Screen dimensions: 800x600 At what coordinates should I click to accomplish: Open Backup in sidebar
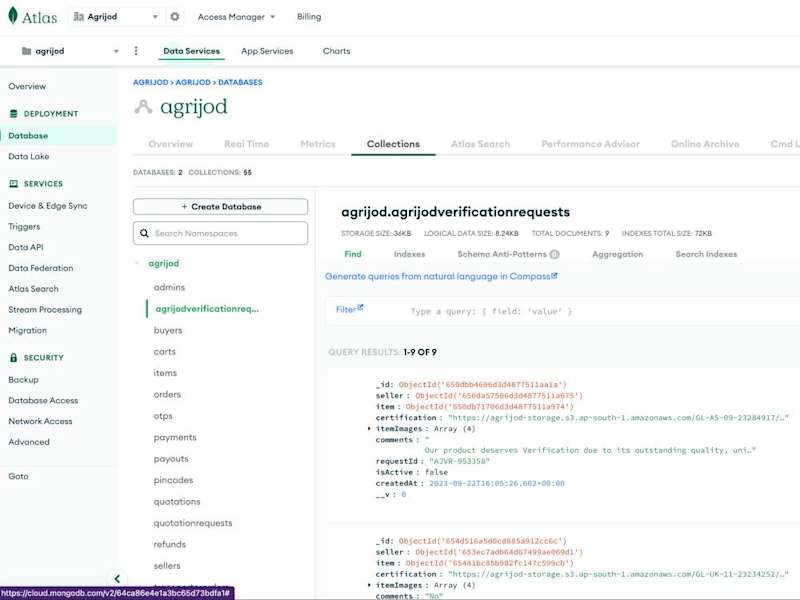pyautogui.click(x=23, y=380)
